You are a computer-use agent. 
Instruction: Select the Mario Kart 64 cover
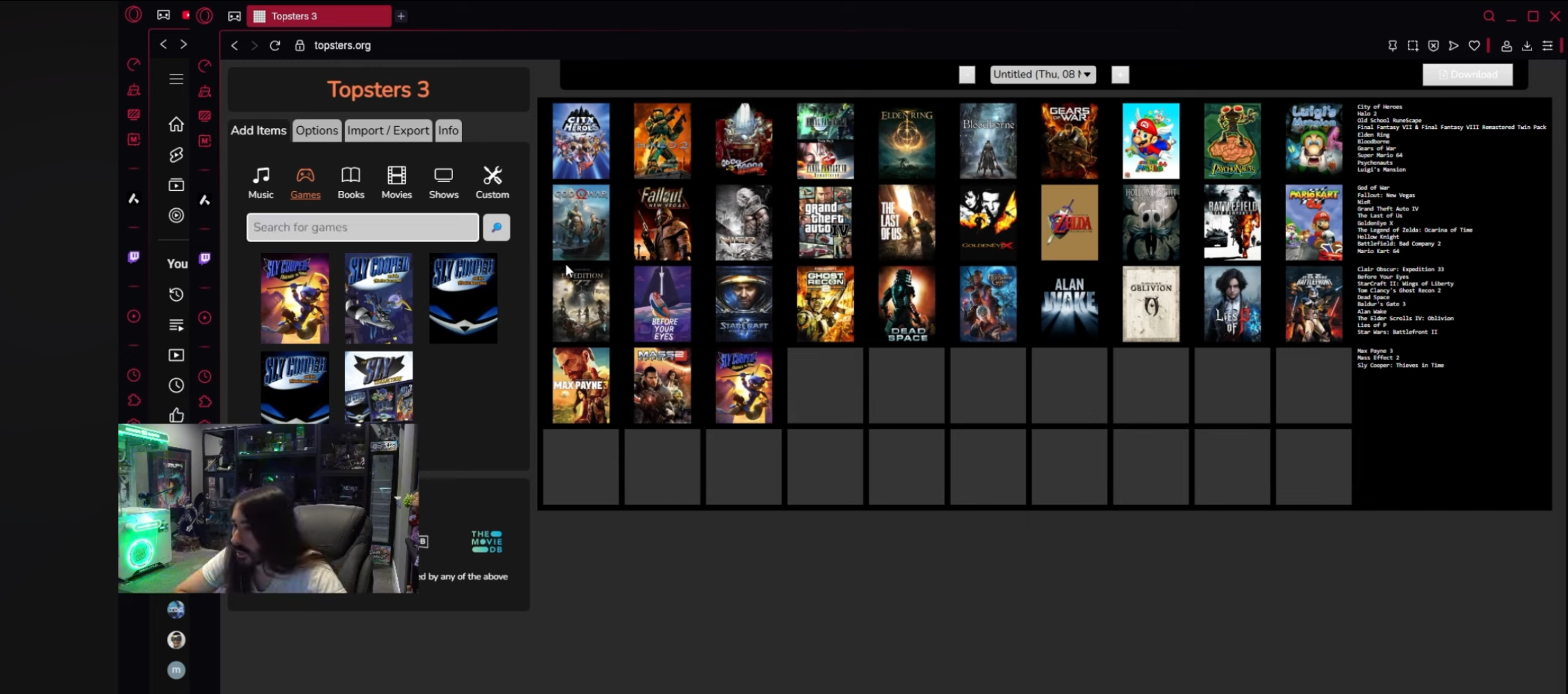(x=1314, y=222)
